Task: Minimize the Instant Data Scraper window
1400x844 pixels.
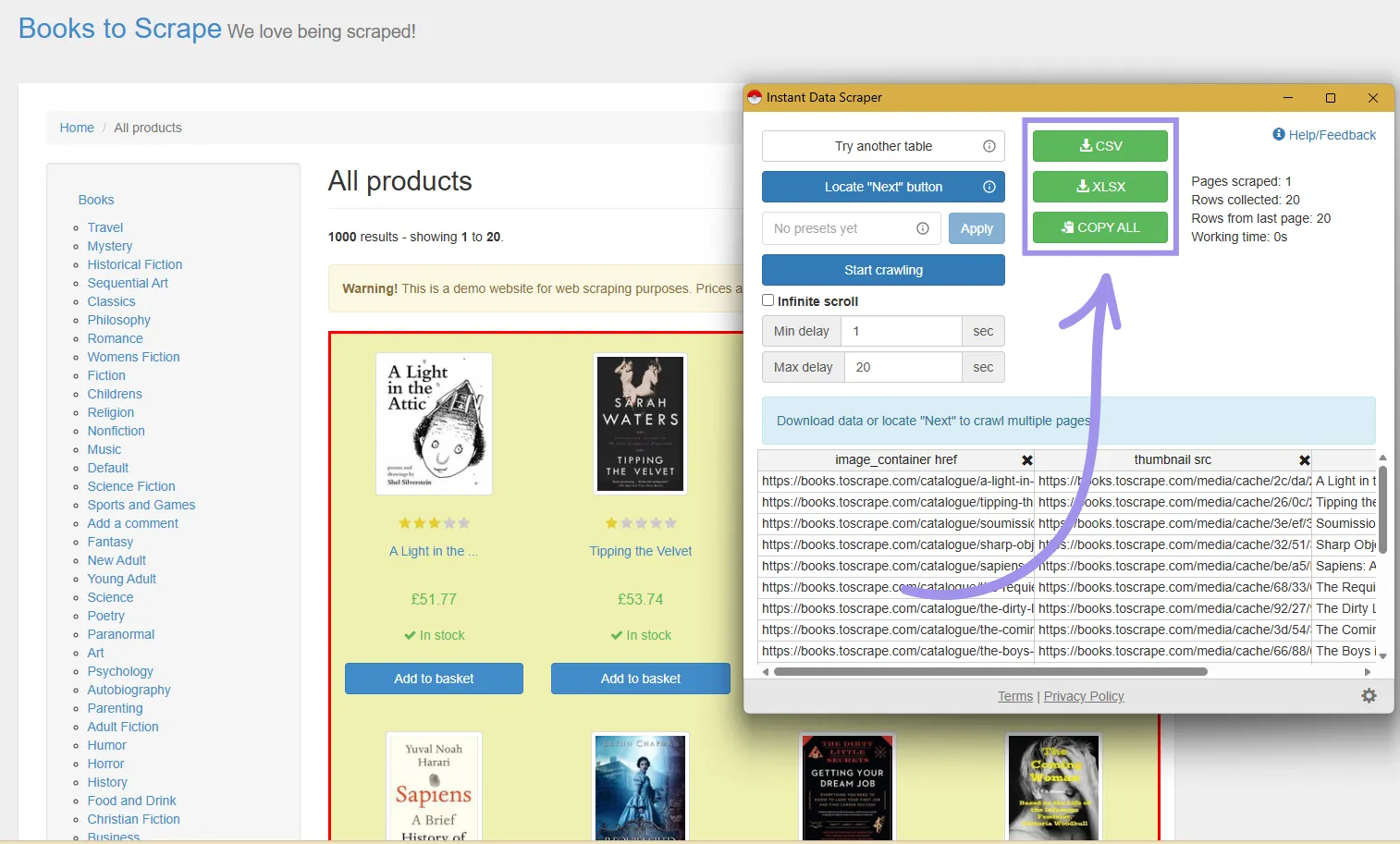Action: coord(1288,97)
